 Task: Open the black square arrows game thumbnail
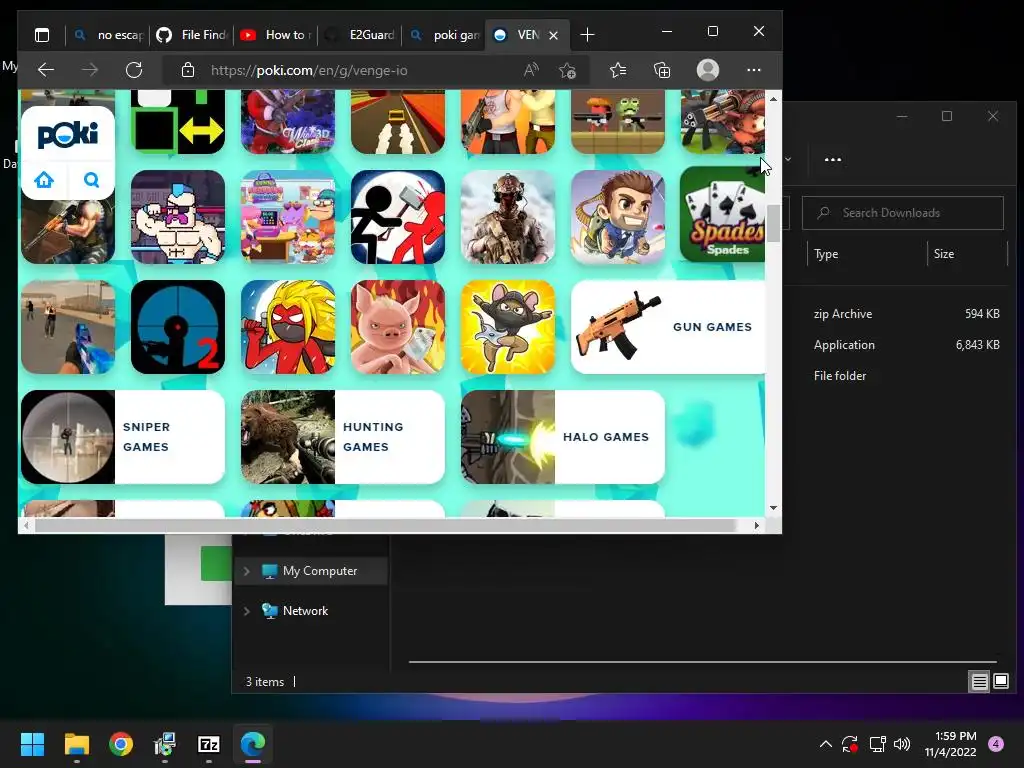pyautogui.click(x=178, y=121)
